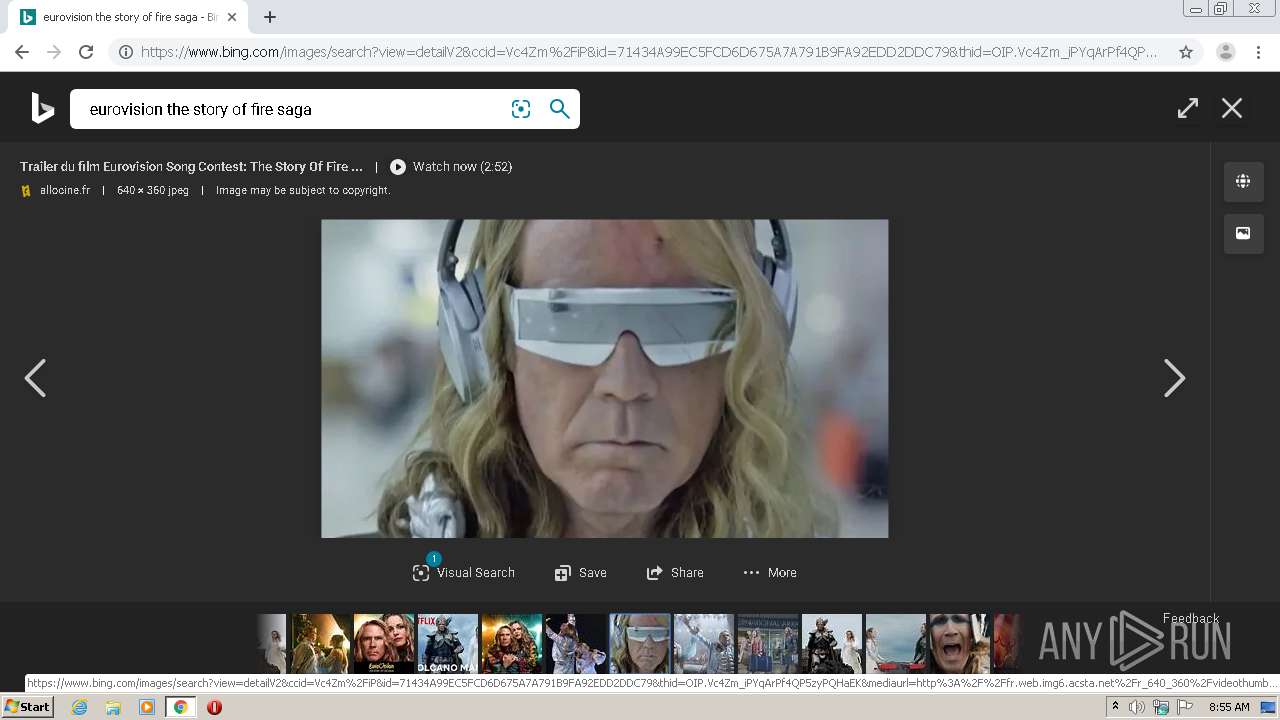
Task: Click the 8:55 AM clock
Action: tap(1229, 707)
